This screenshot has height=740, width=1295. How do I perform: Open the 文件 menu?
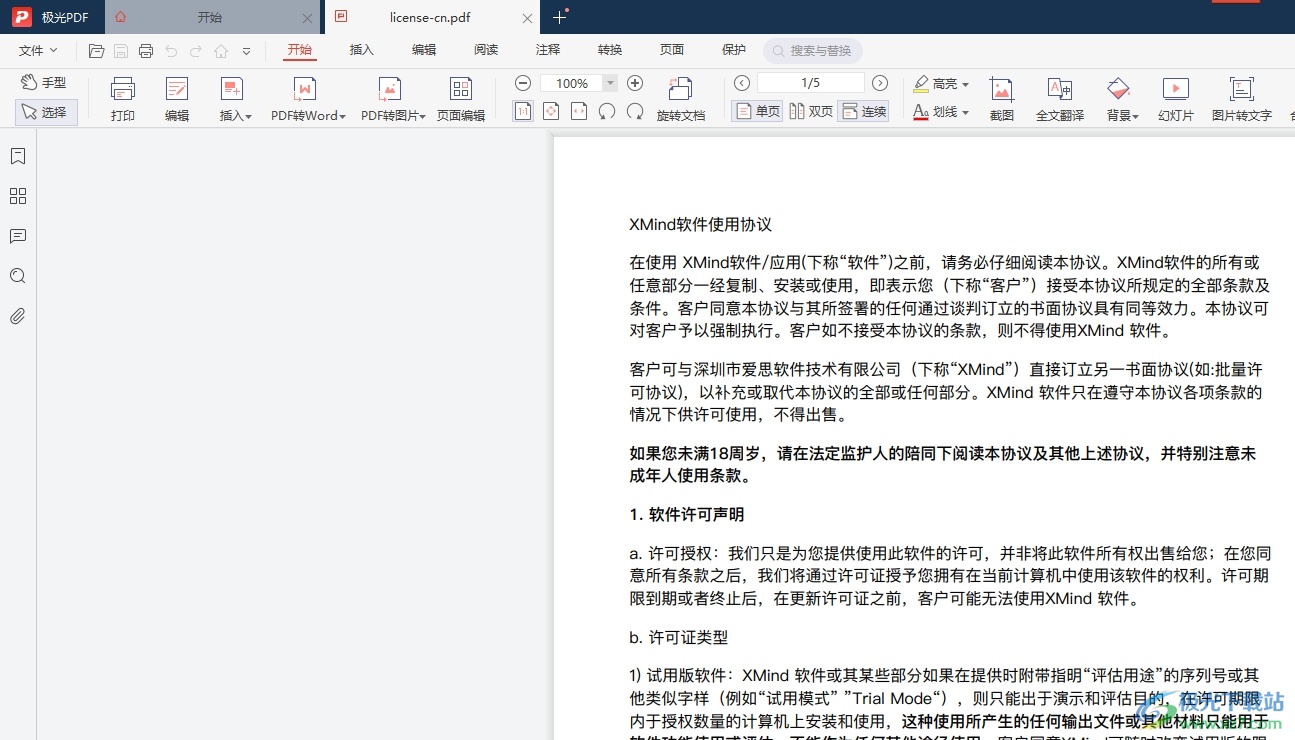[x=38, y=50]
